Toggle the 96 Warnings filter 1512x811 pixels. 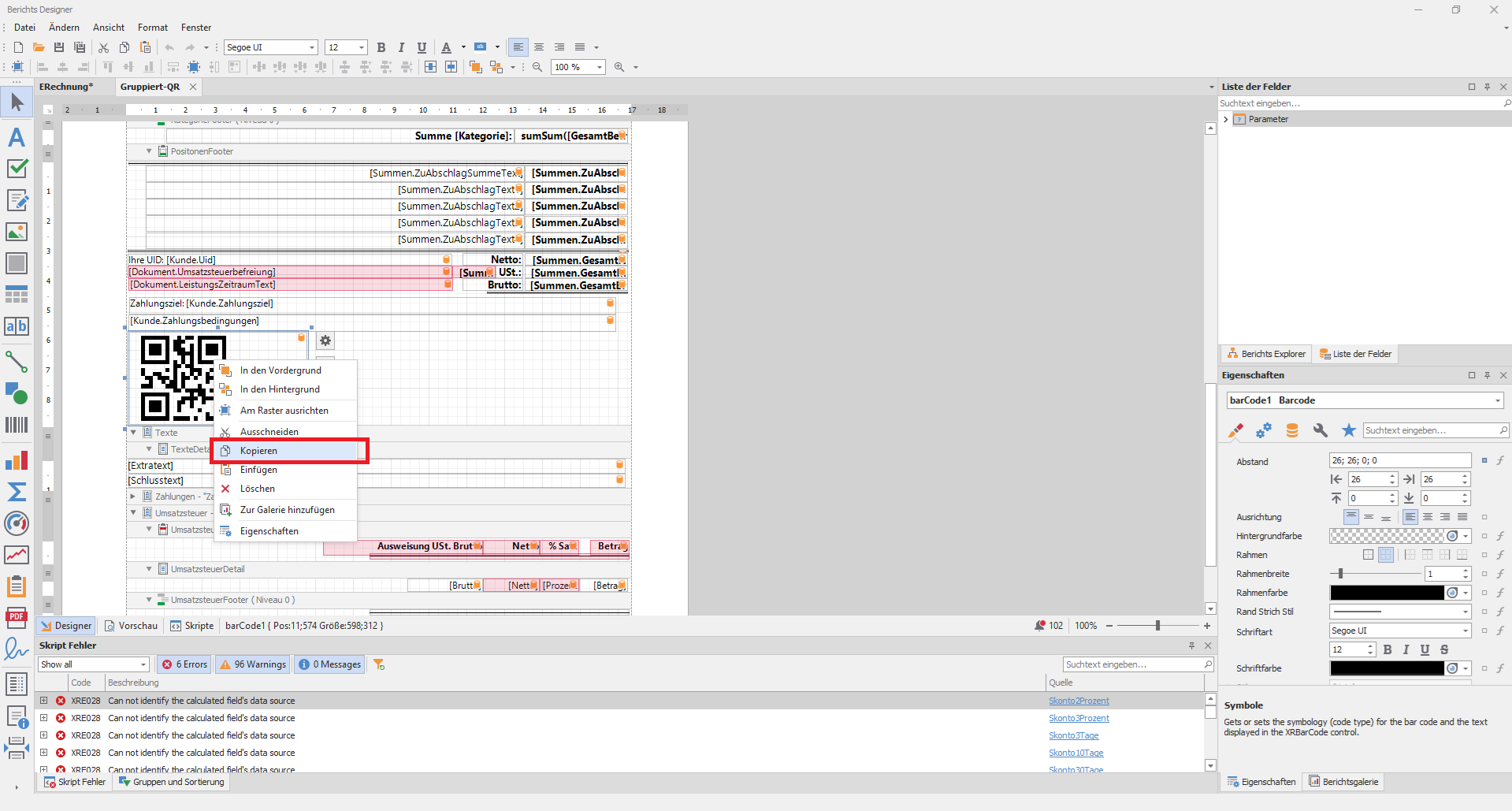(x=253, y=664)
